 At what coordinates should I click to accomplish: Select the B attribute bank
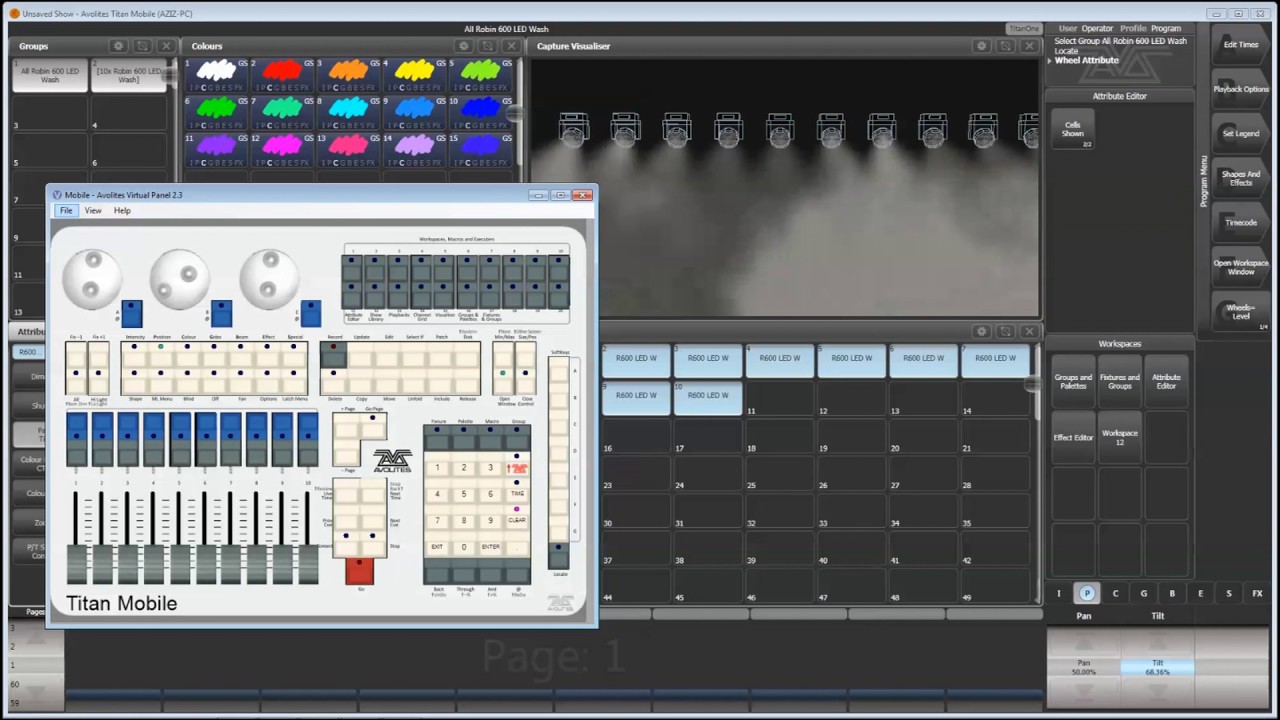[x=1172, y=593]
